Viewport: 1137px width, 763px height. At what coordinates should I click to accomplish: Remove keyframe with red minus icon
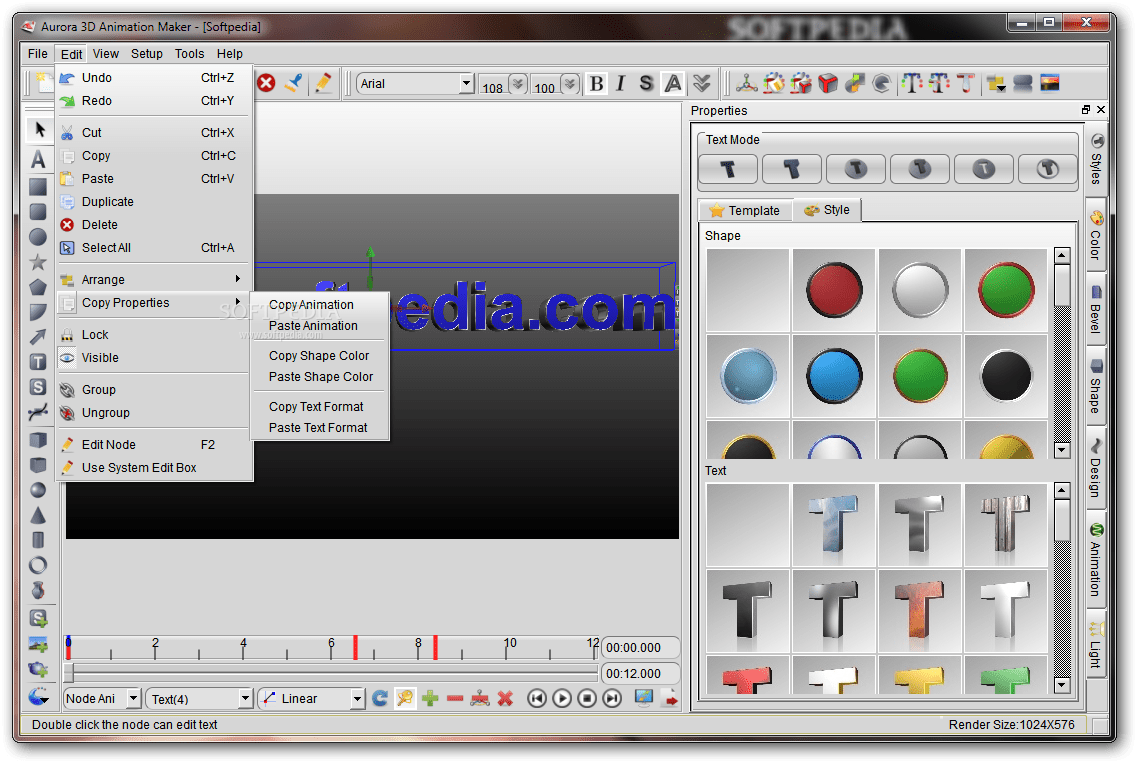(x=455, y=698)
